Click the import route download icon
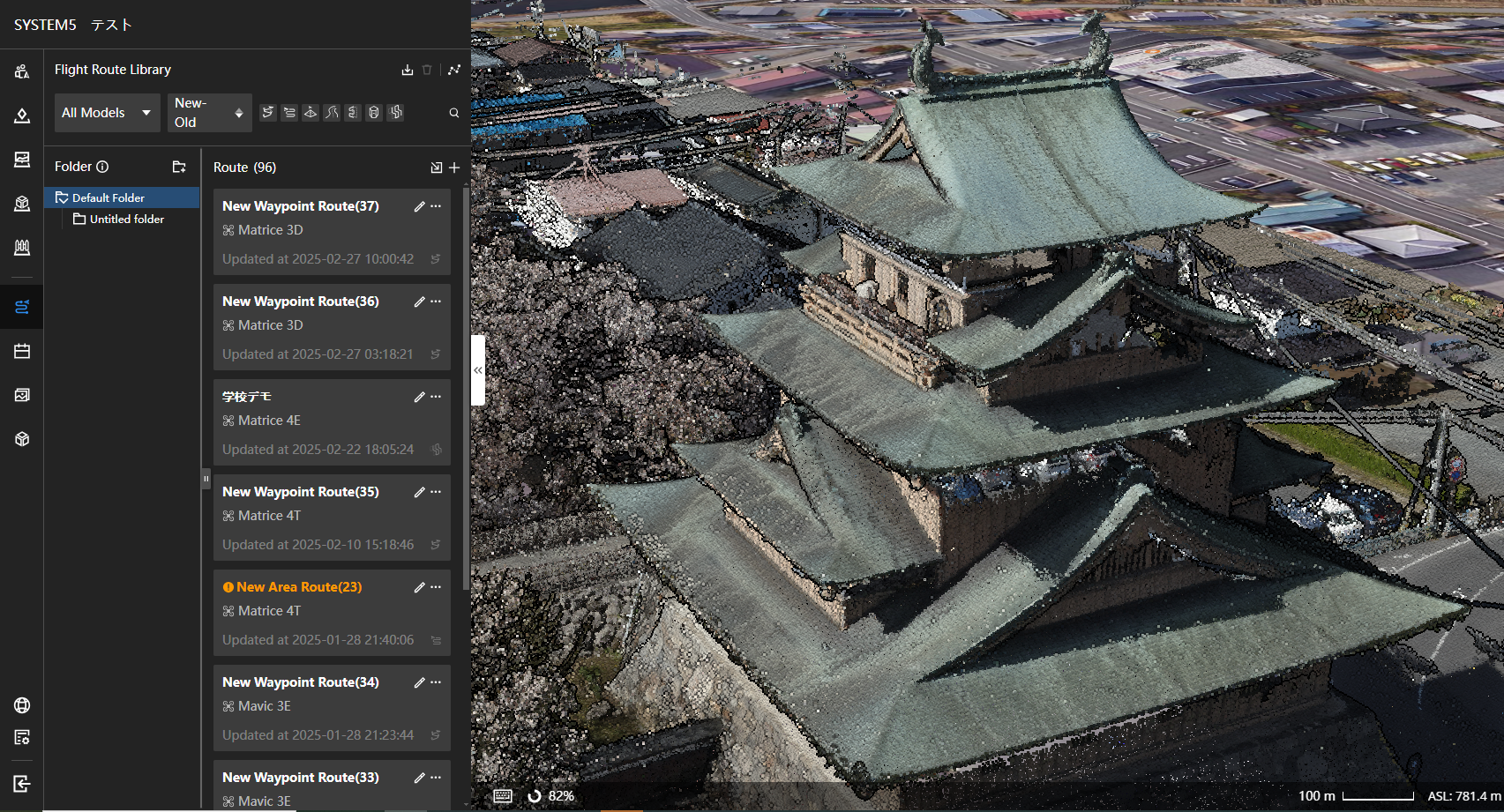The width and height of the screenshot is (1504, 812). [x=407, y=70]
